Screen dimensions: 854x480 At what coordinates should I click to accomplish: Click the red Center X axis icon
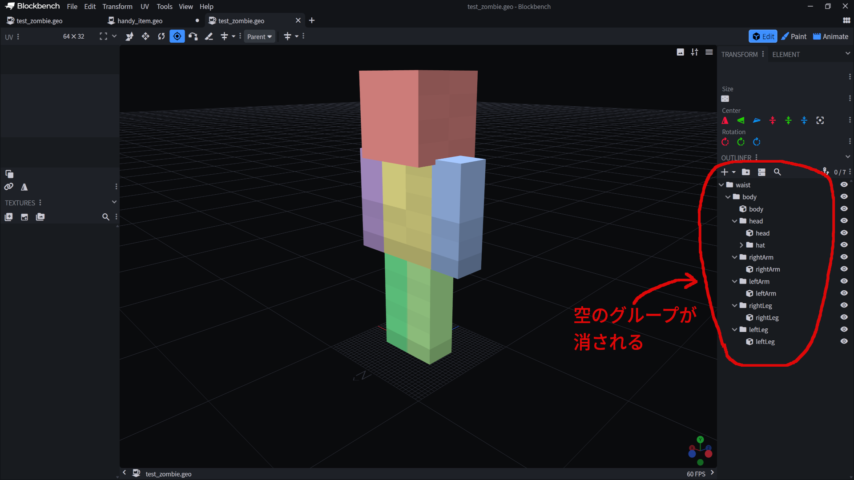[725, 120]
